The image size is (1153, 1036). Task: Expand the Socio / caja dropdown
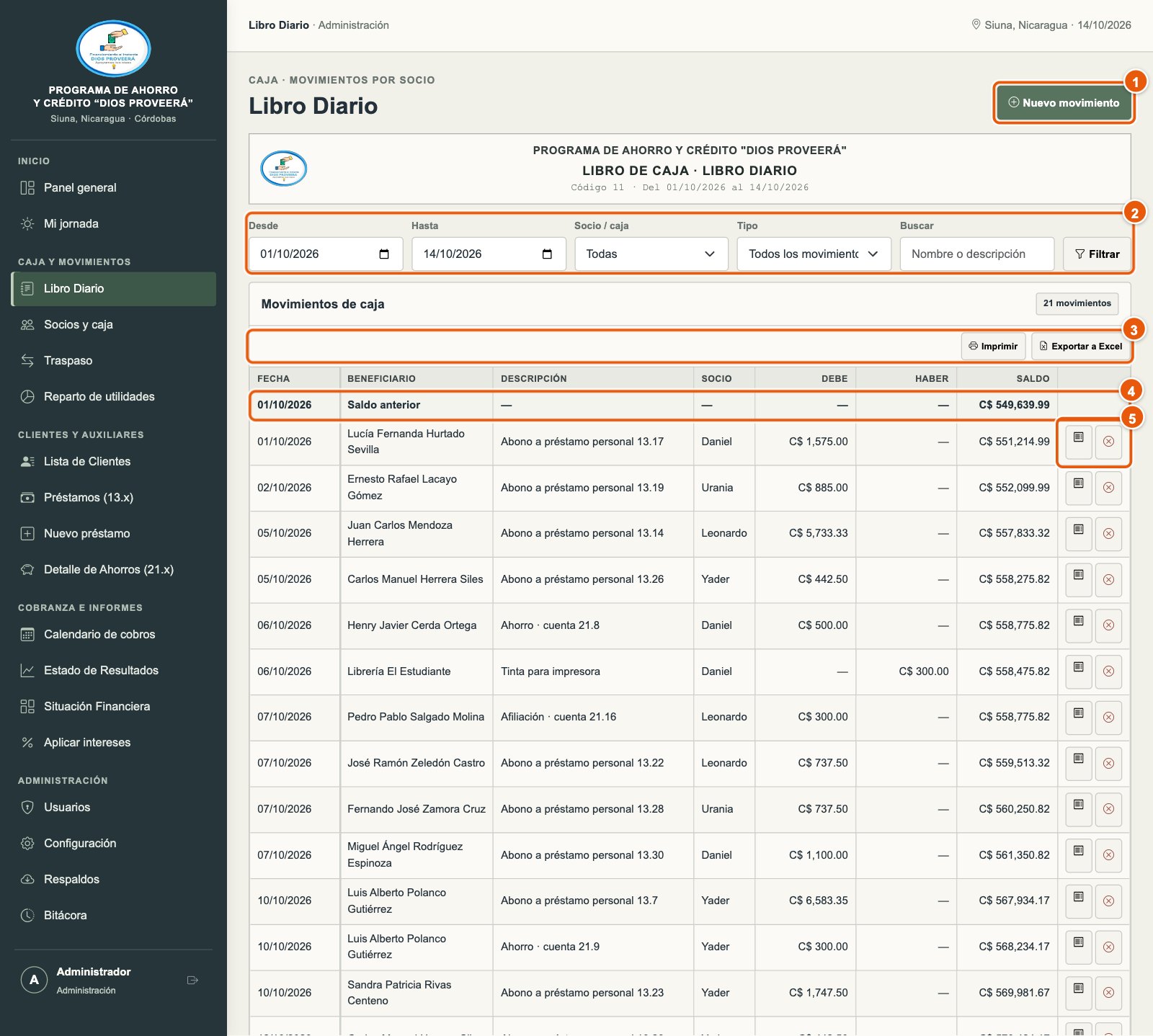651,254
